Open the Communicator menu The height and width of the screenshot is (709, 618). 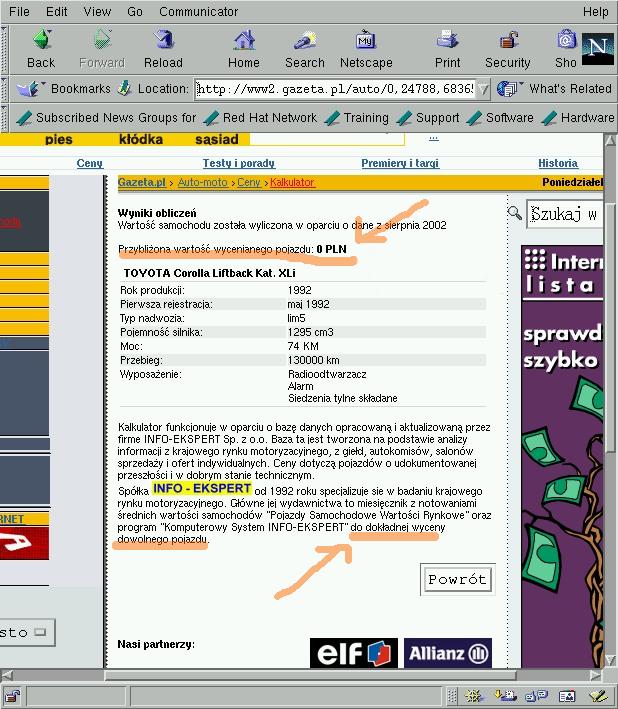pyautogui.click(x=198, y=11)
